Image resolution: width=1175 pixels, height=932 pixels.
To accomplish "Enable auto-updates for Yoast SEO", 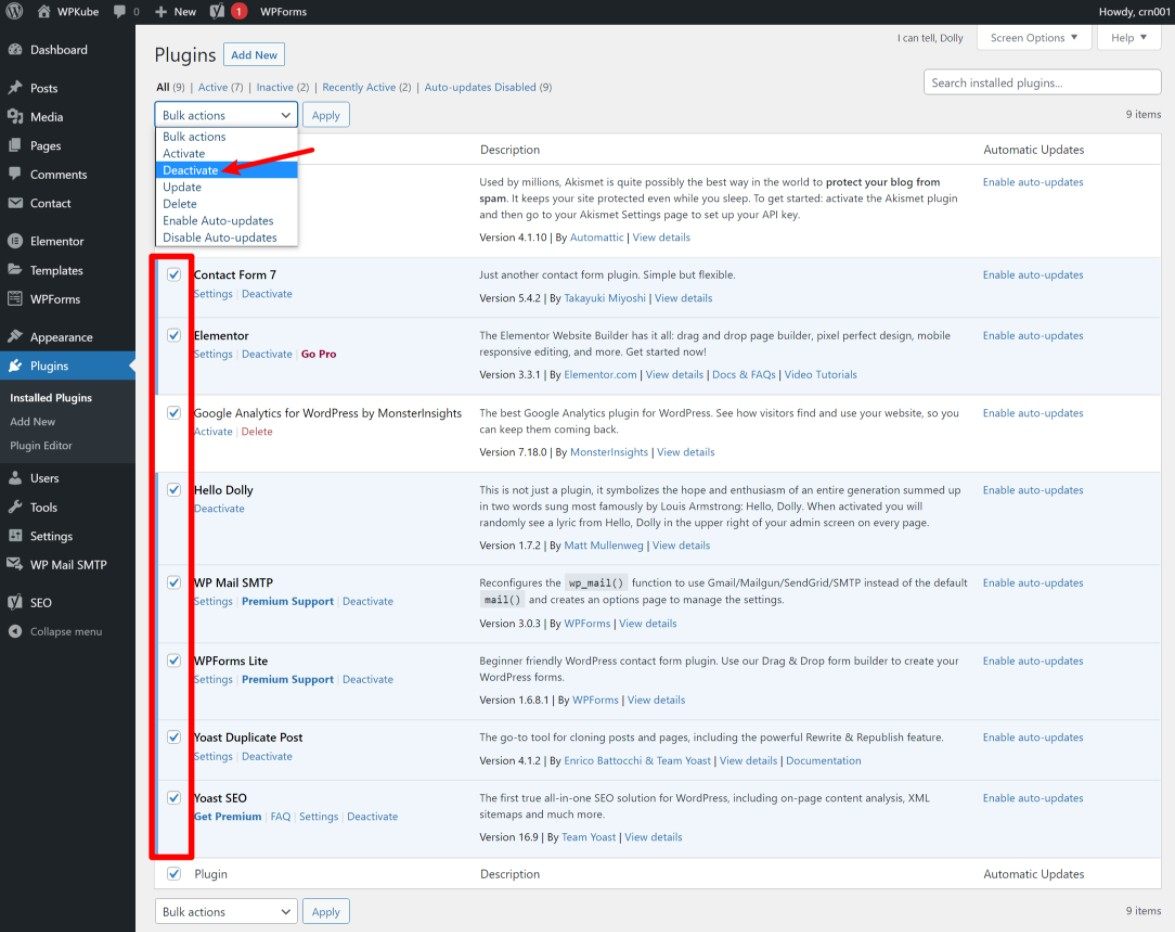I will pyautogui.click(x=1033, y=798).
